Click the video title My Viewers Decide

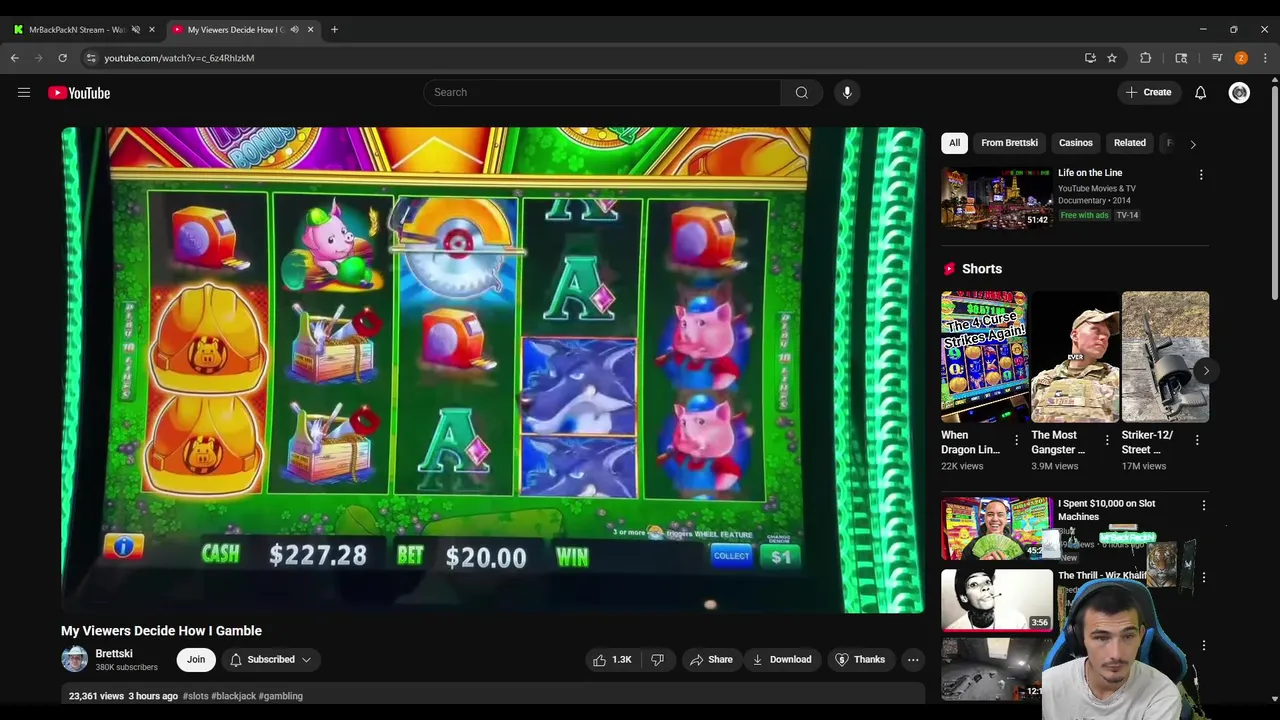(x=161, y=631)
